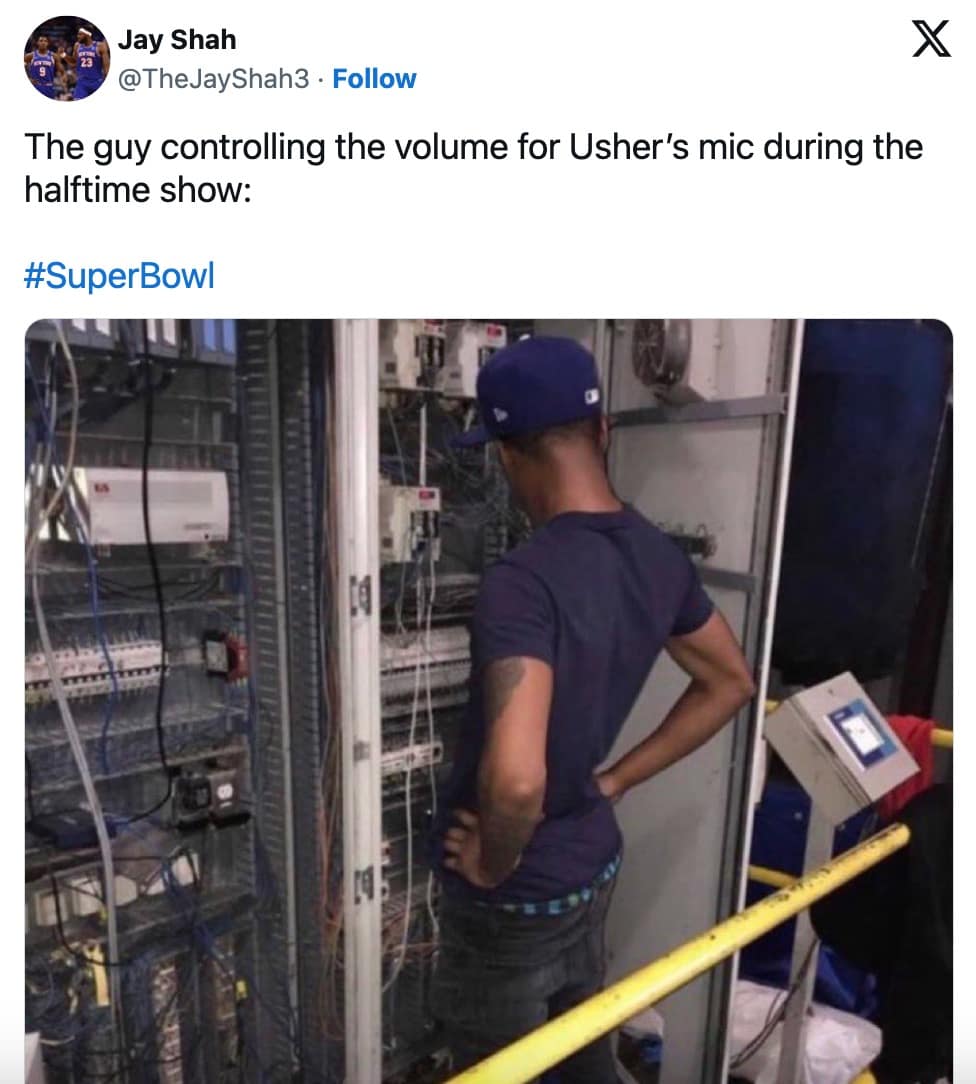Open Jay Shah's profile avatar
Image resolution: width=976 pixels, height=1084 pixels.
(x=67, y=58)
